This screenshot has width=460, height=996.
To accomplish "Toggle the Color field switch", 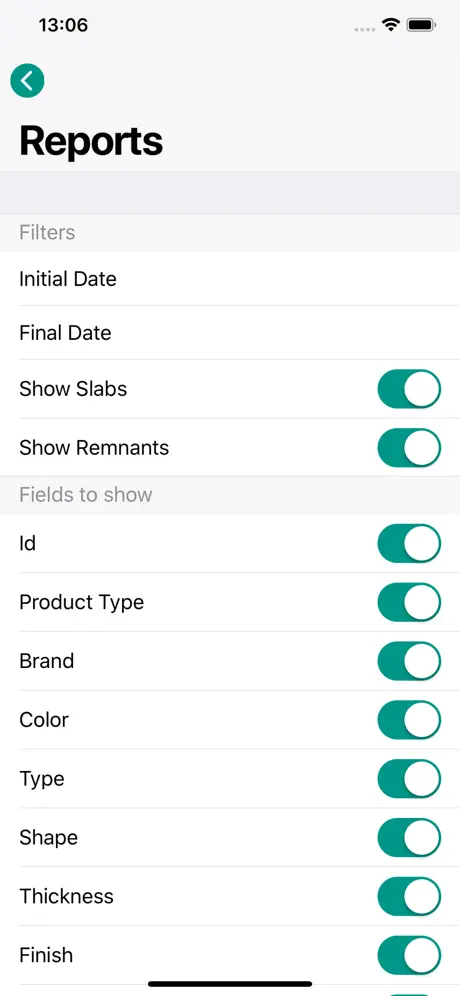I will pos(409,720).
